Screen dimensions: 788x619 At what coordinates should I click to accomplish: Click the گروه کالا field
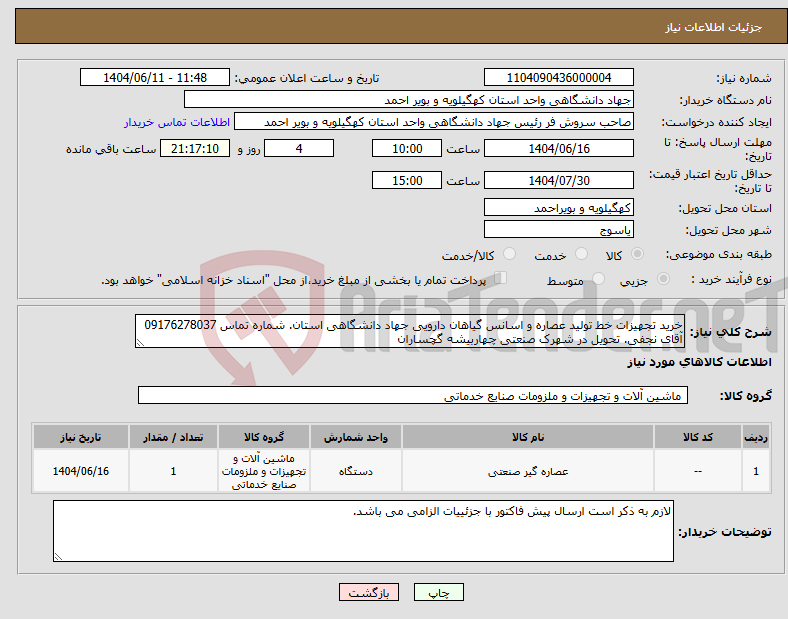413,395
